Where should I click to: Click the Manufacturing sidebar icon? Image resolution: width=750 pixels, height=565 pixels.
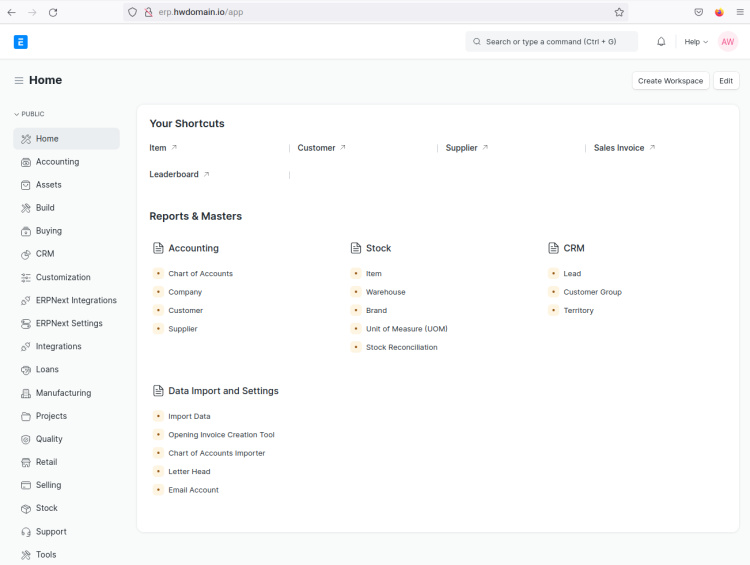26,393
